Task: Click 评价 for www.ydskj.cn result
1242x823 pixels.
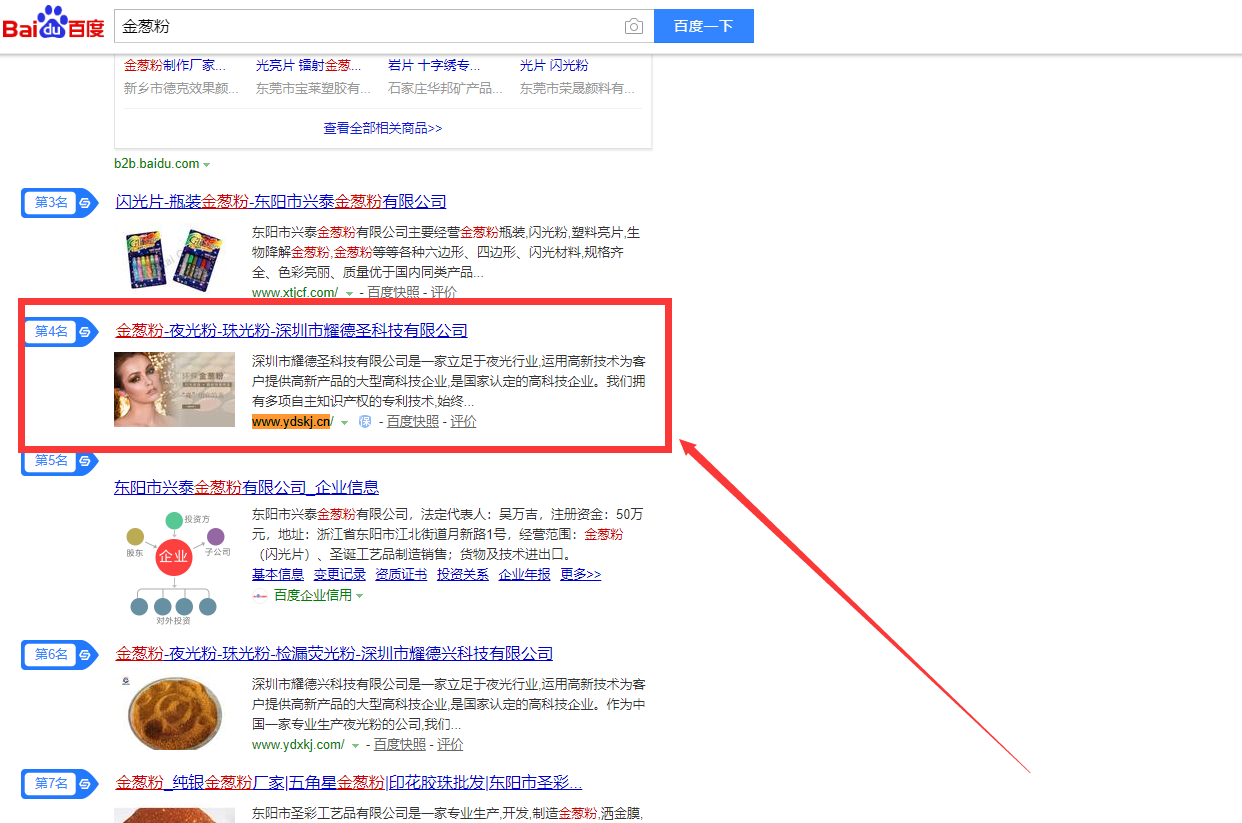Action: 463,421
